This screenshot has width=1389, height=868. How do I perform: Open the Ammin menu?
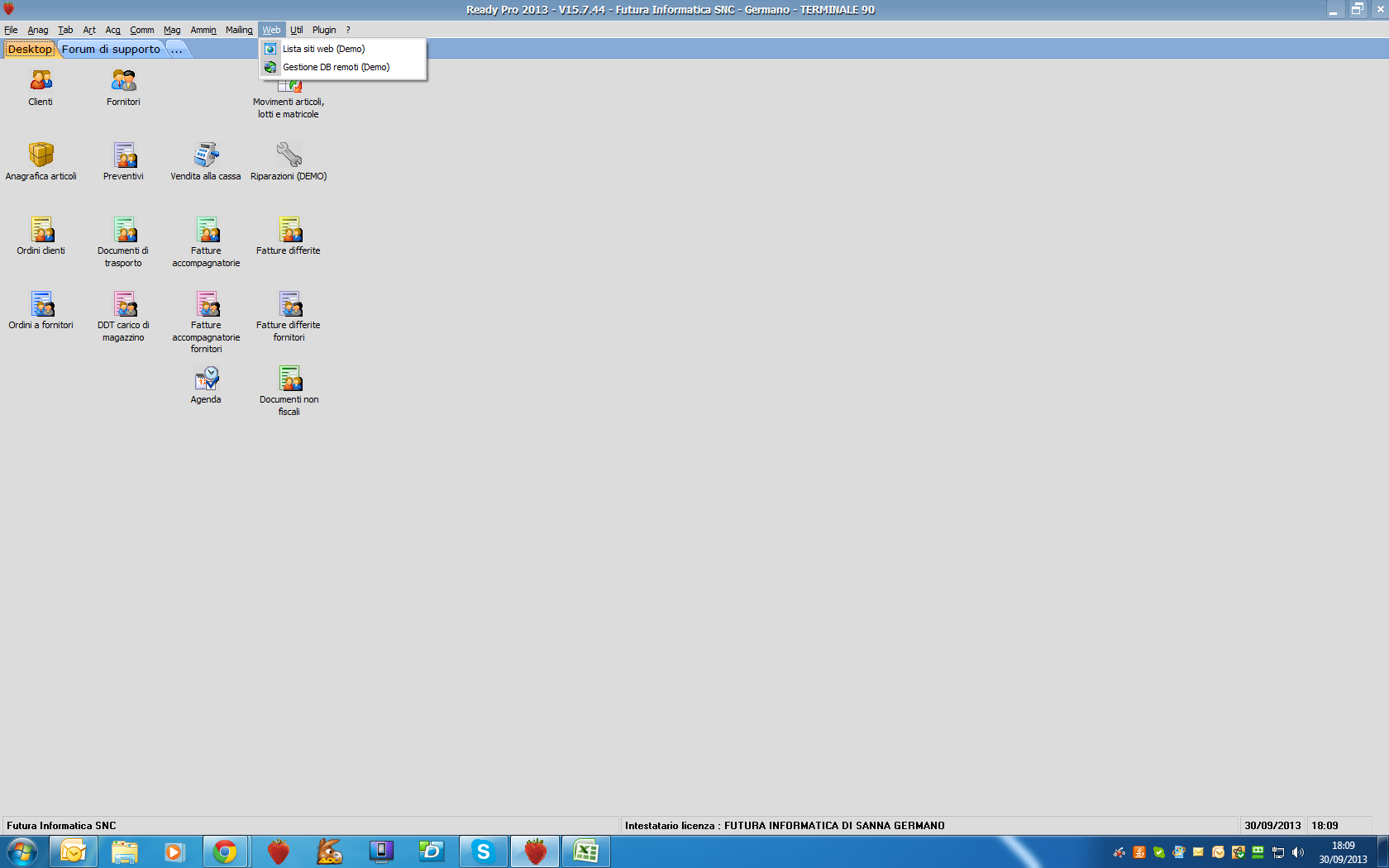click(203, 30)
